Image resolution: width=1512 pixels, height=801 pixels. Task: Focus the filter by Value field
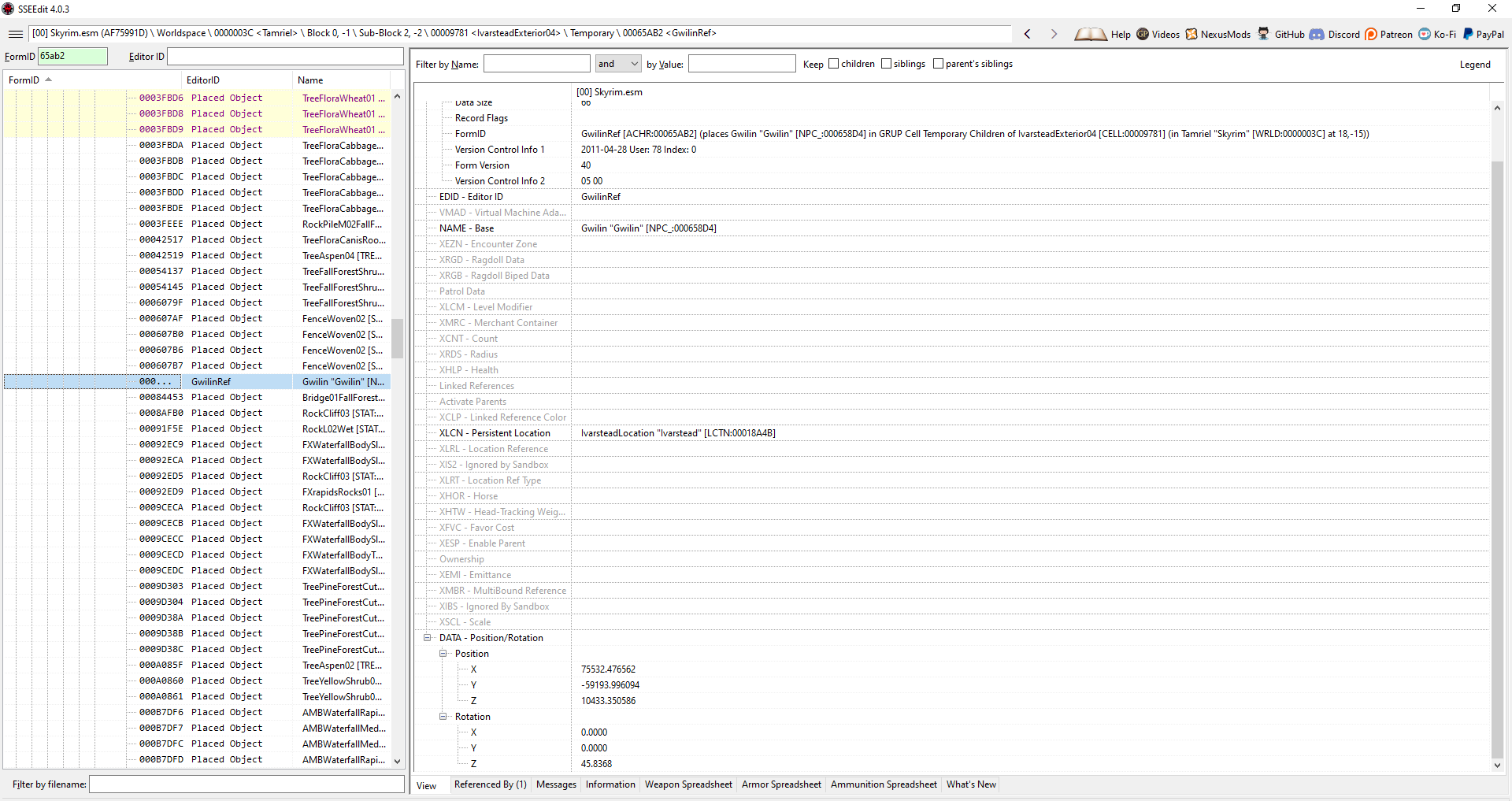click(x=742, y=64)
